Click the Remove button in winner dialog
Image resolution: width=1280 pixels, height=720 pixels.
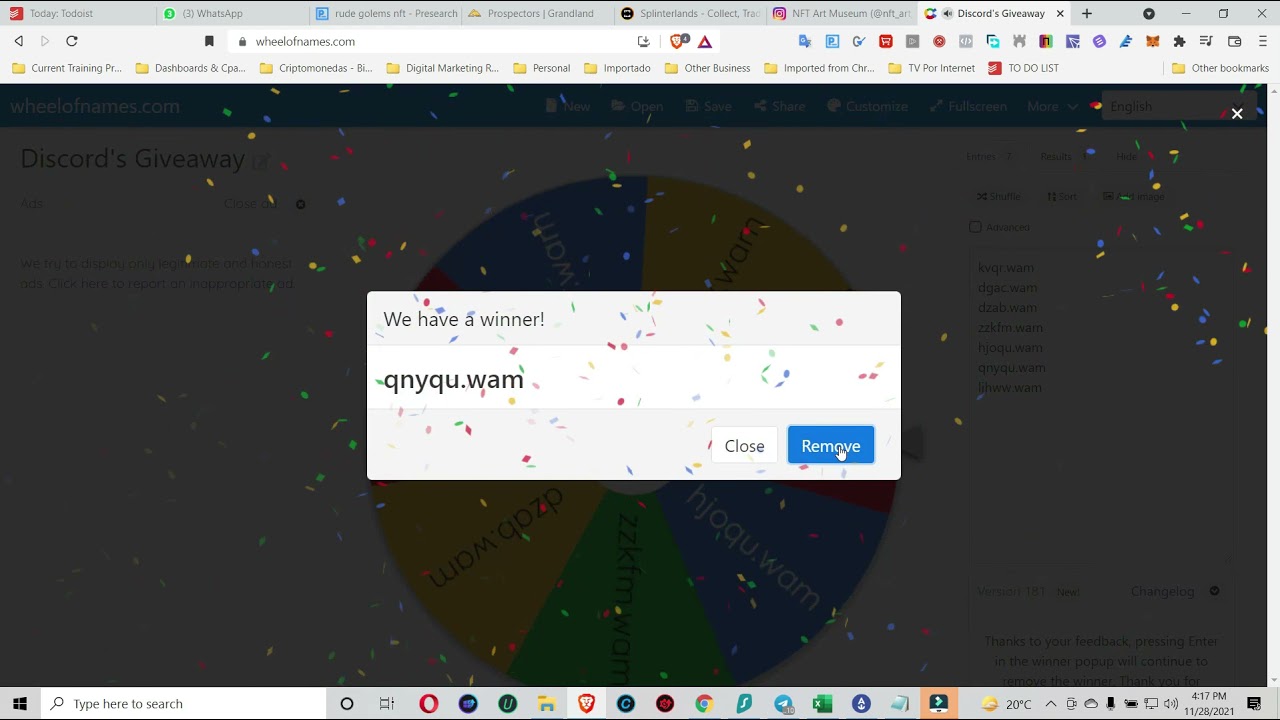point(831,446)
